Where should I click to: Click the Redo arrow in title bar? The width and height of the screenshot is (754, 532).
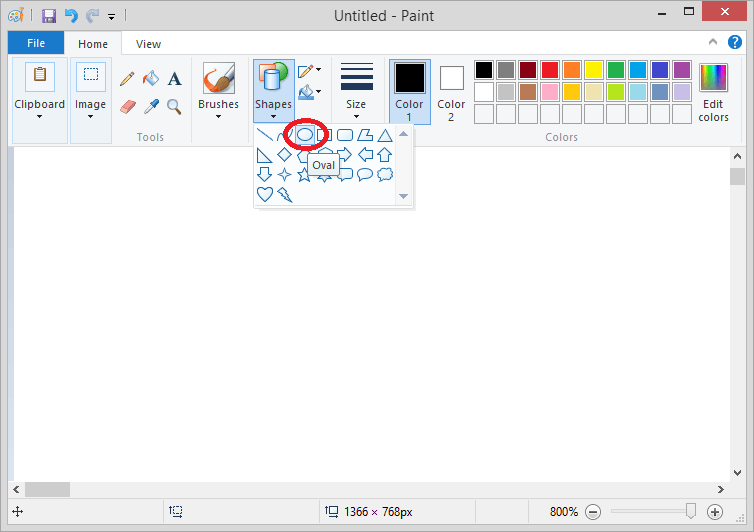(x=92, y=16)
